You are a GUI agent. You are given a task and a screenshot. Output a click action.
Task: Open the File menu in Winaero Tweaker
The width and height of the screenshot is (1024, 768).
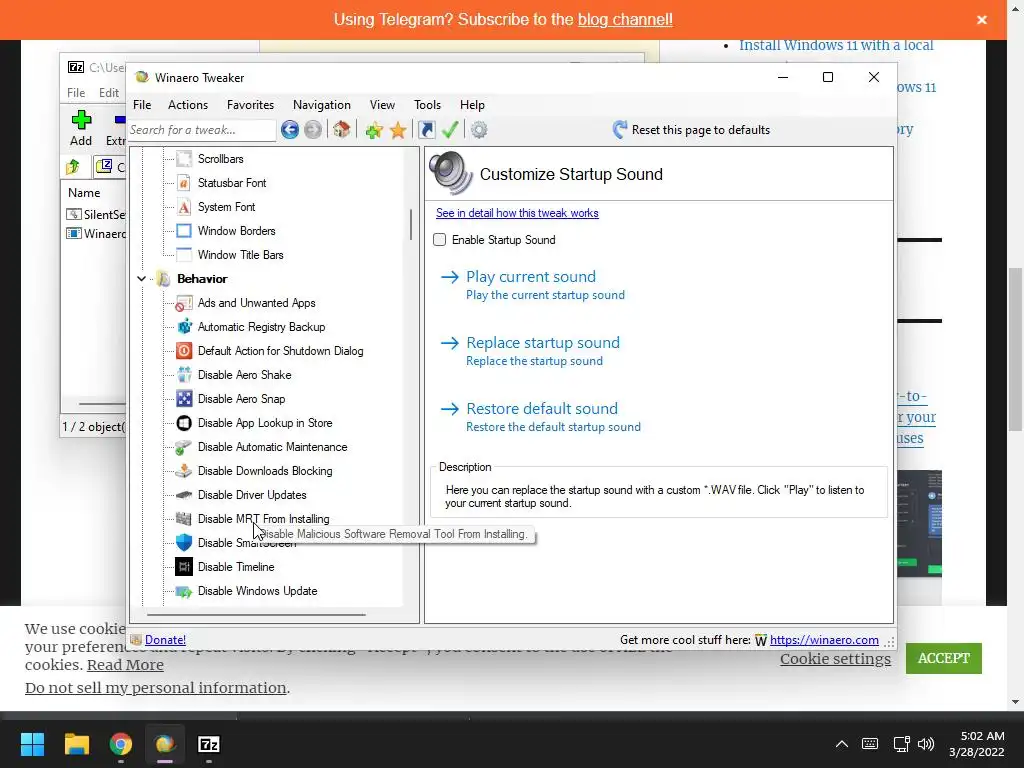click(x=142, y=104)
